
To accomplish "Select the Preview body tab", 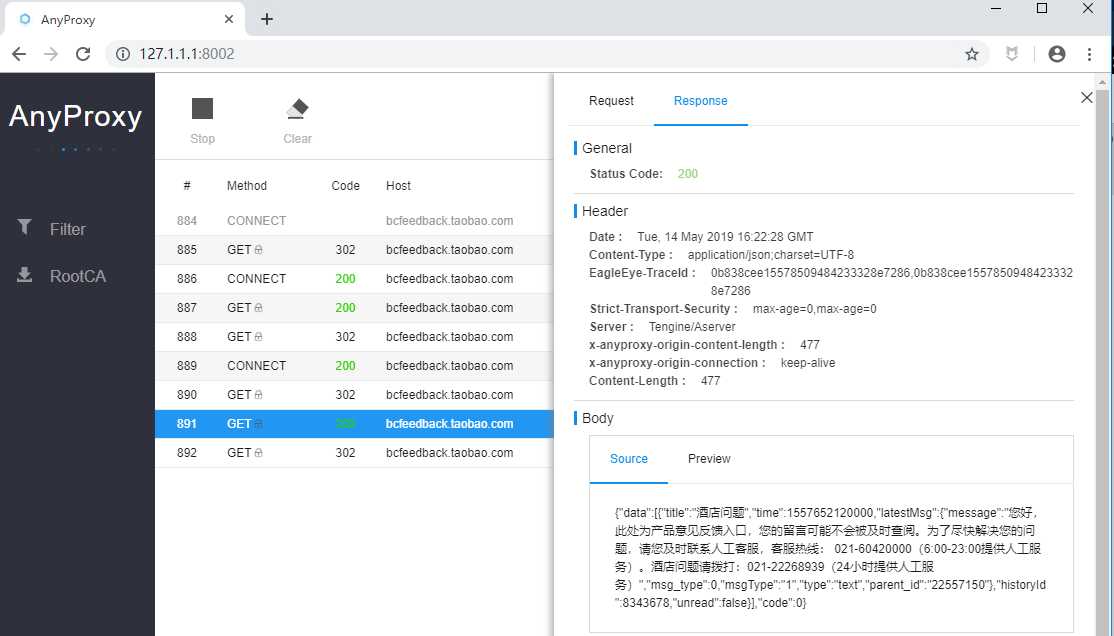I will coord(709,459).
